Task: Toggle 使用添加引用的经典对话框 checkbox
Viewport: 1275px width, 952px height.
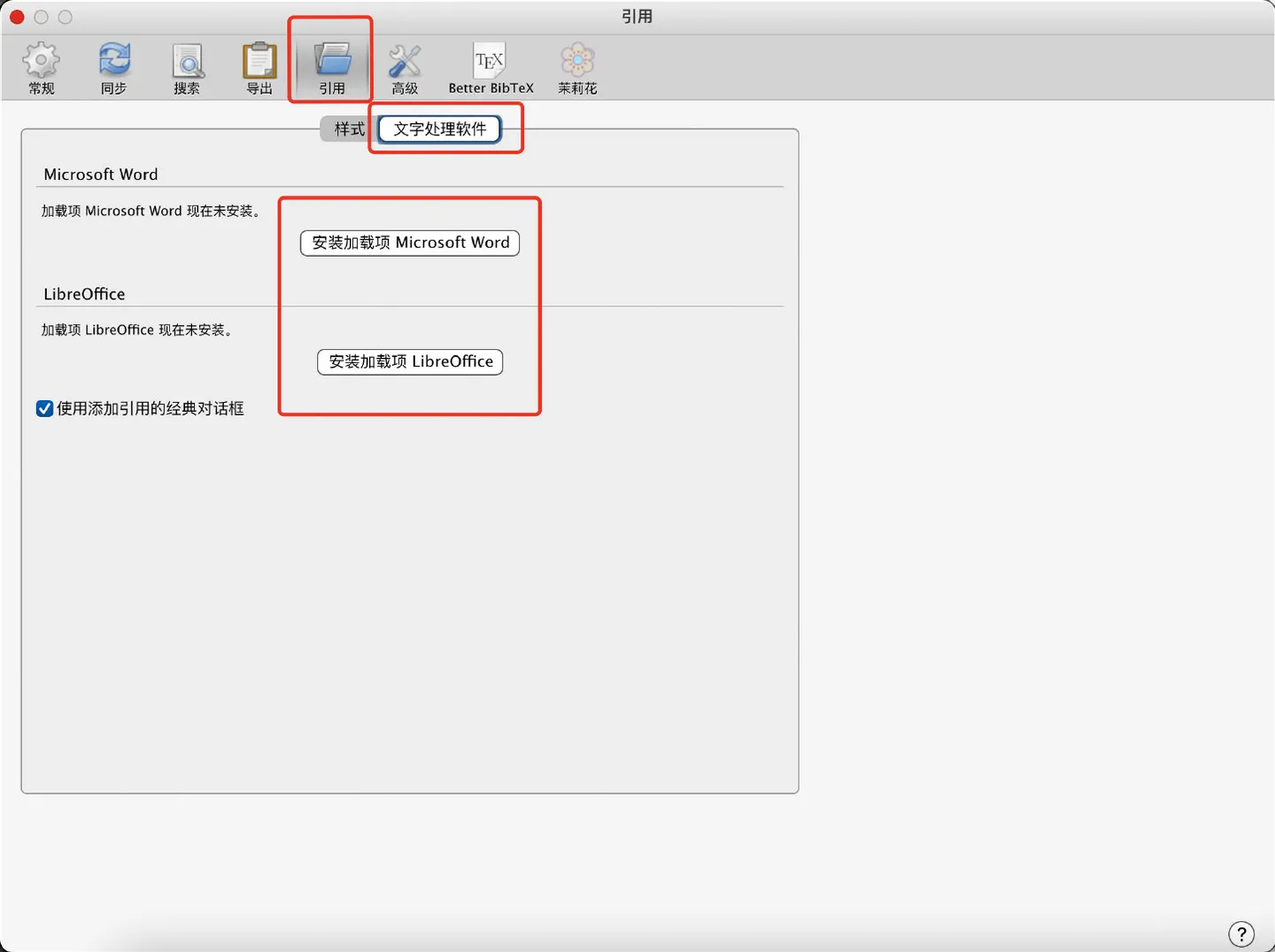Action: point(44,408)
